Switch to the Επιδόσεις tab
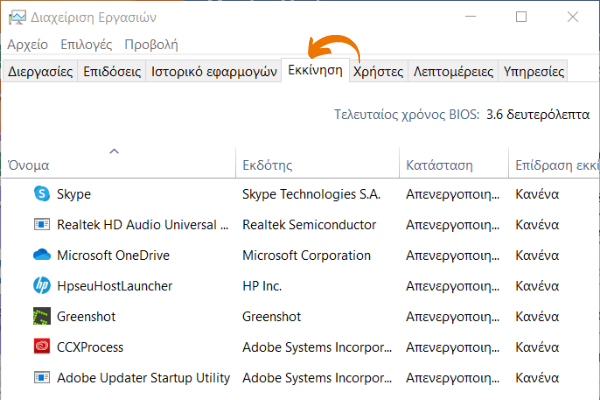 [112, 71]
